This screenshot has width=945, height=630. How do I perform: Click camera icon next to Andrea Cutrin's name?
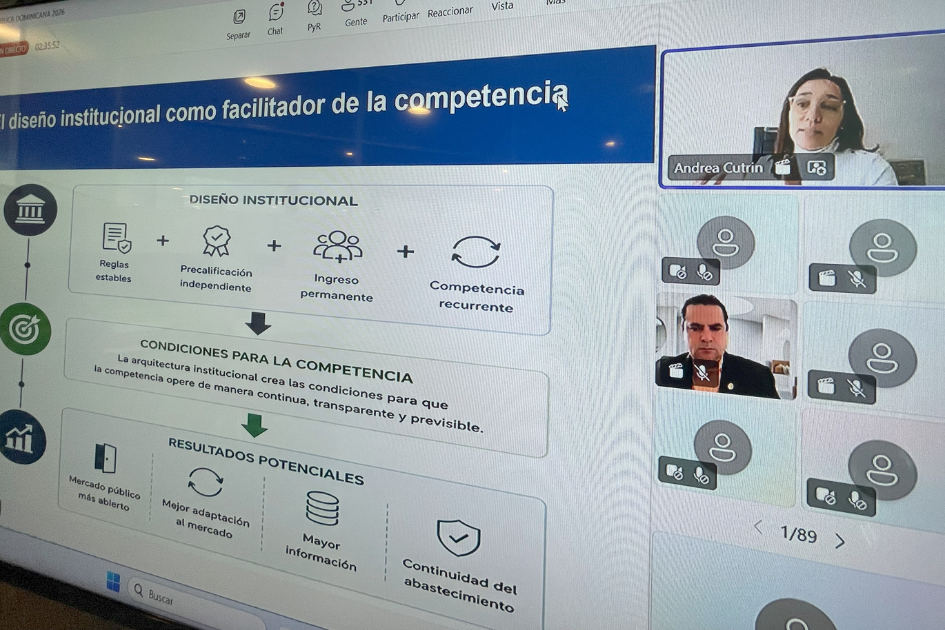click(783, 166)
